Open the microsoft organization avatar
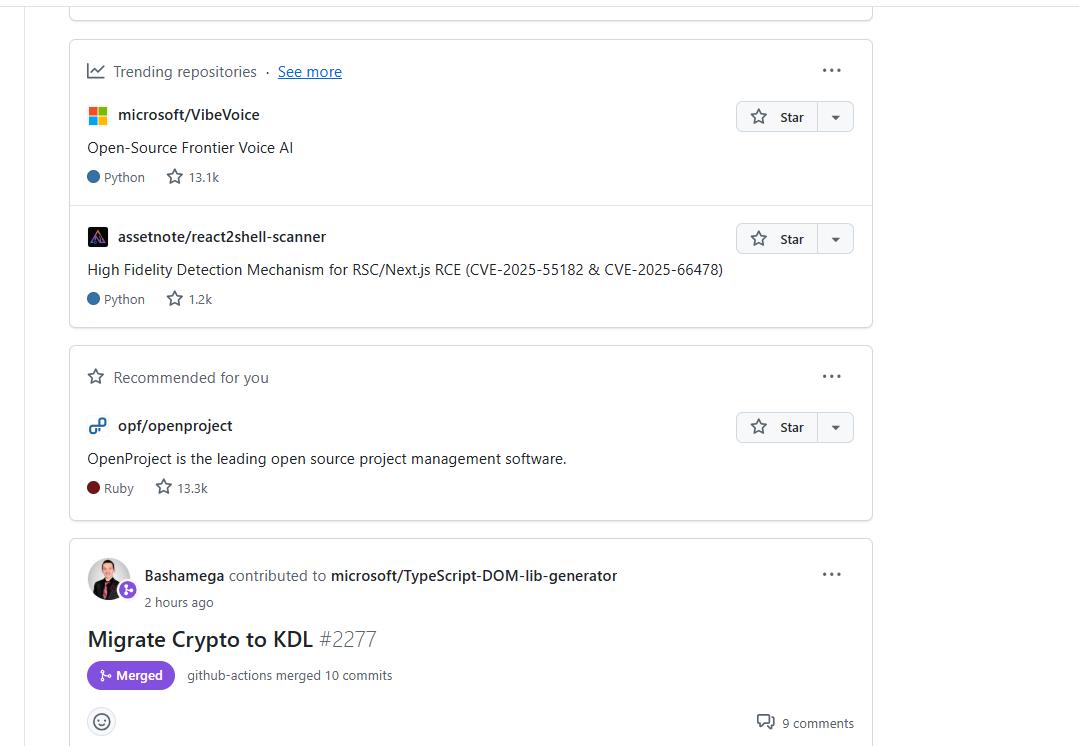The width and height of the screenshot is (1079, 746). pos(97,115)
